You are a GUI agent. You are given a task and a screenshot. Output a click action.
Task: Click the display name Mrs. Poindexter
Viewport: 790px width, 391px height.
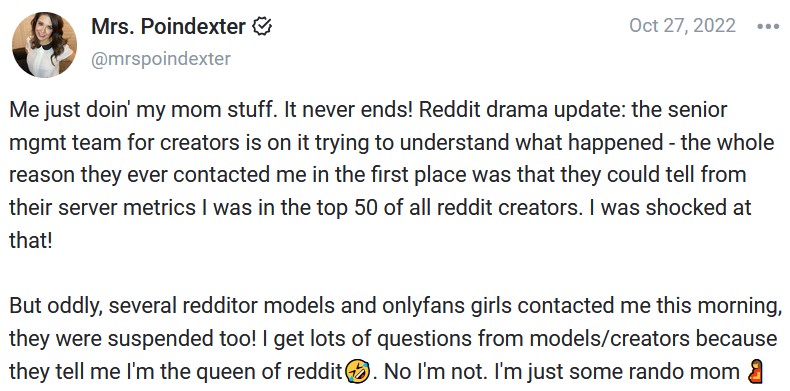168,27
